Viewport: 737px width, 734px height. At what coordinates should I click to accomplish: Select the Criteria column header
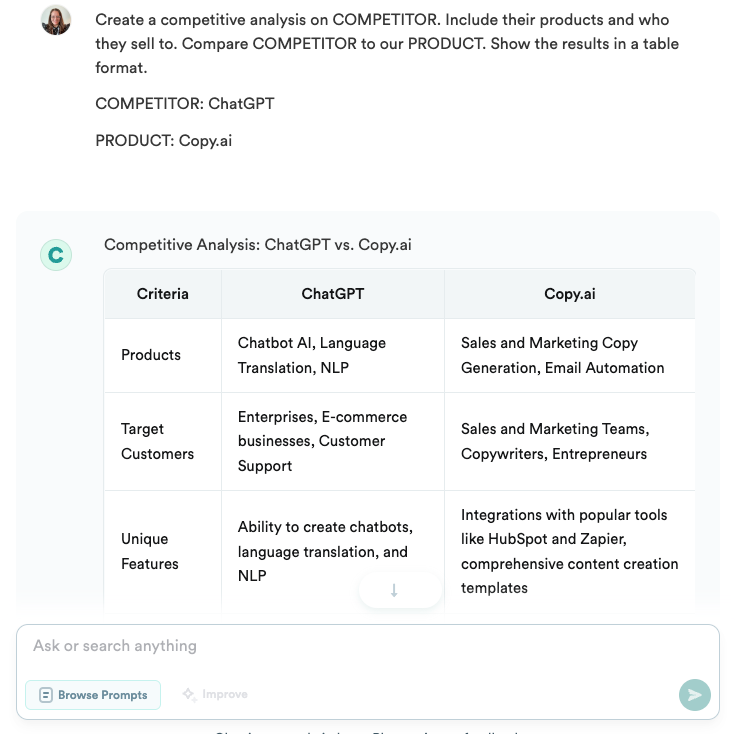tap(163, 294)
